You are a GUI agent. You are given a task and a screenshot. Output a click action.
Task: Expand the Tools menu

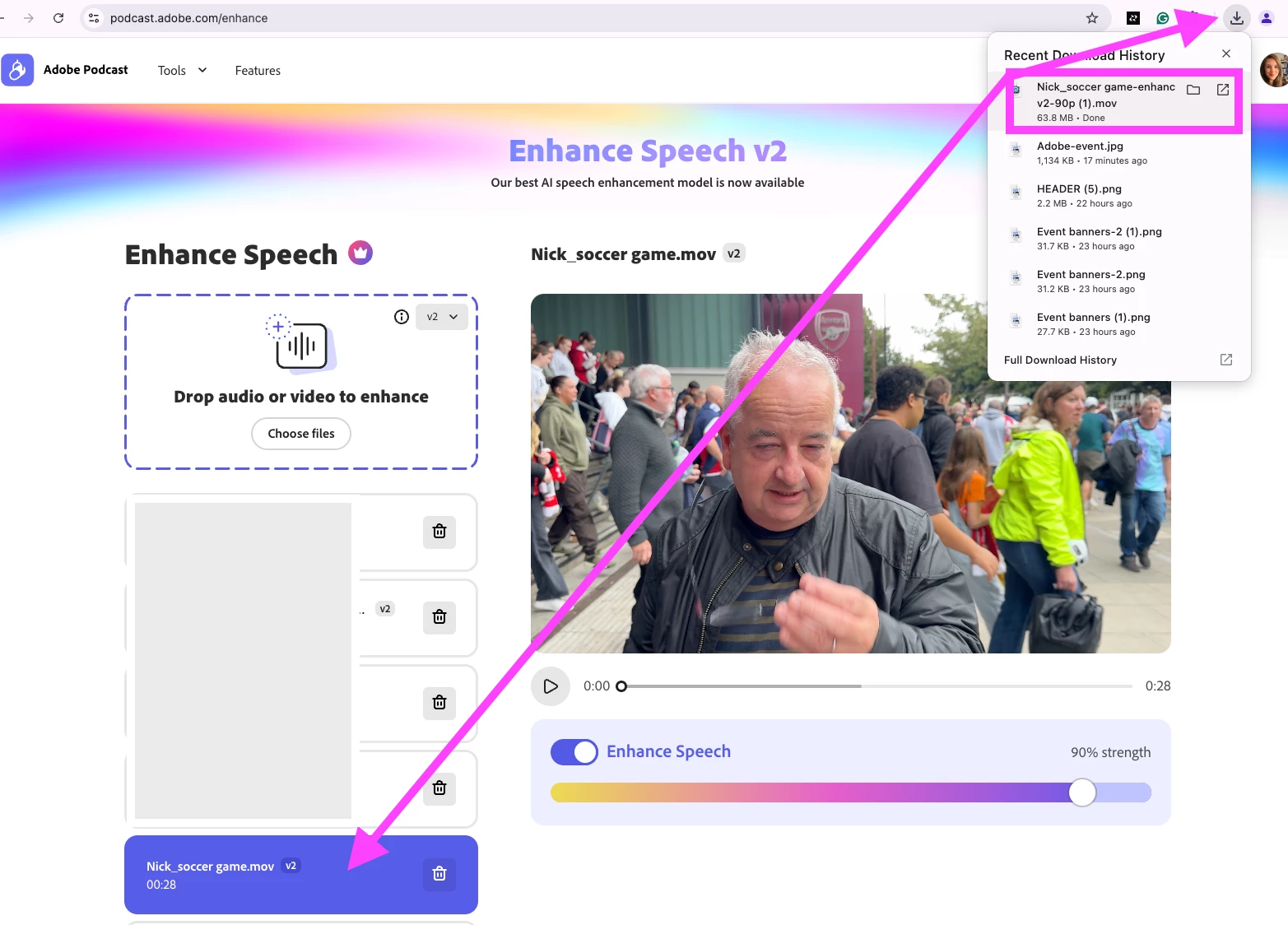point(182,71)
